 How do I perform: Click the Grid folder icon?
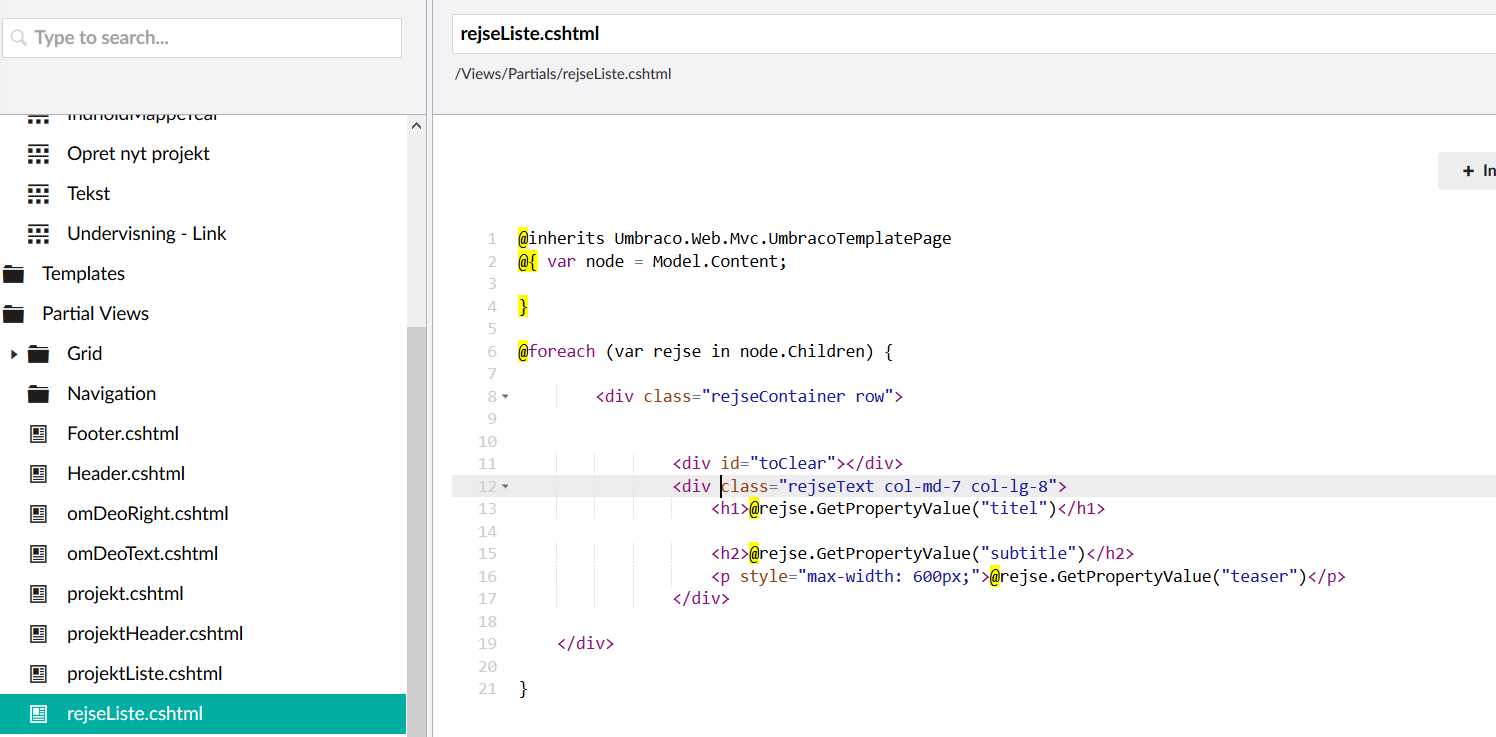click(38, 354)
